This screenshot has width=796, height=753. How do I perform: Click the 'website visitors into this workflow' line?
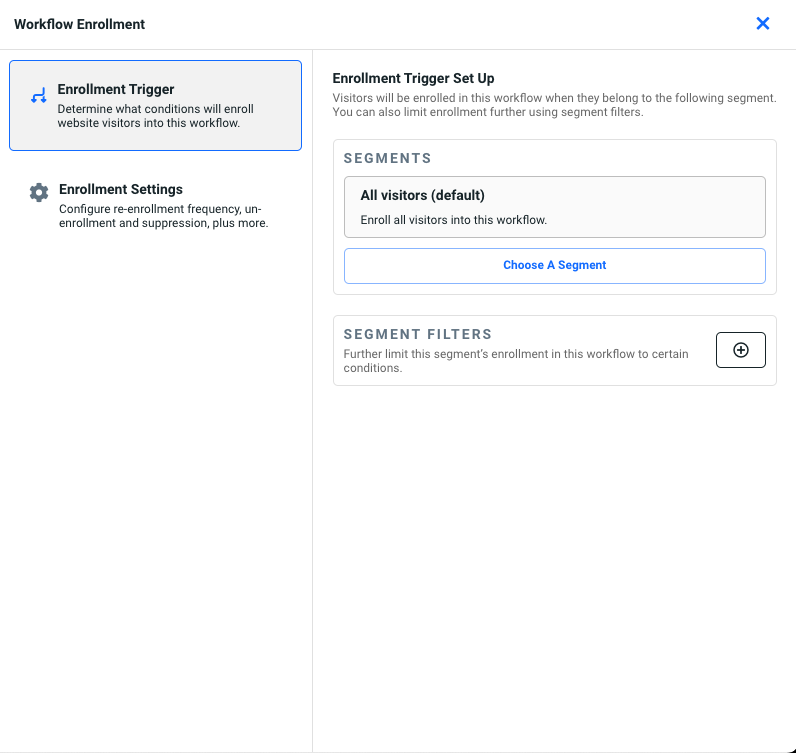[148, 123]
